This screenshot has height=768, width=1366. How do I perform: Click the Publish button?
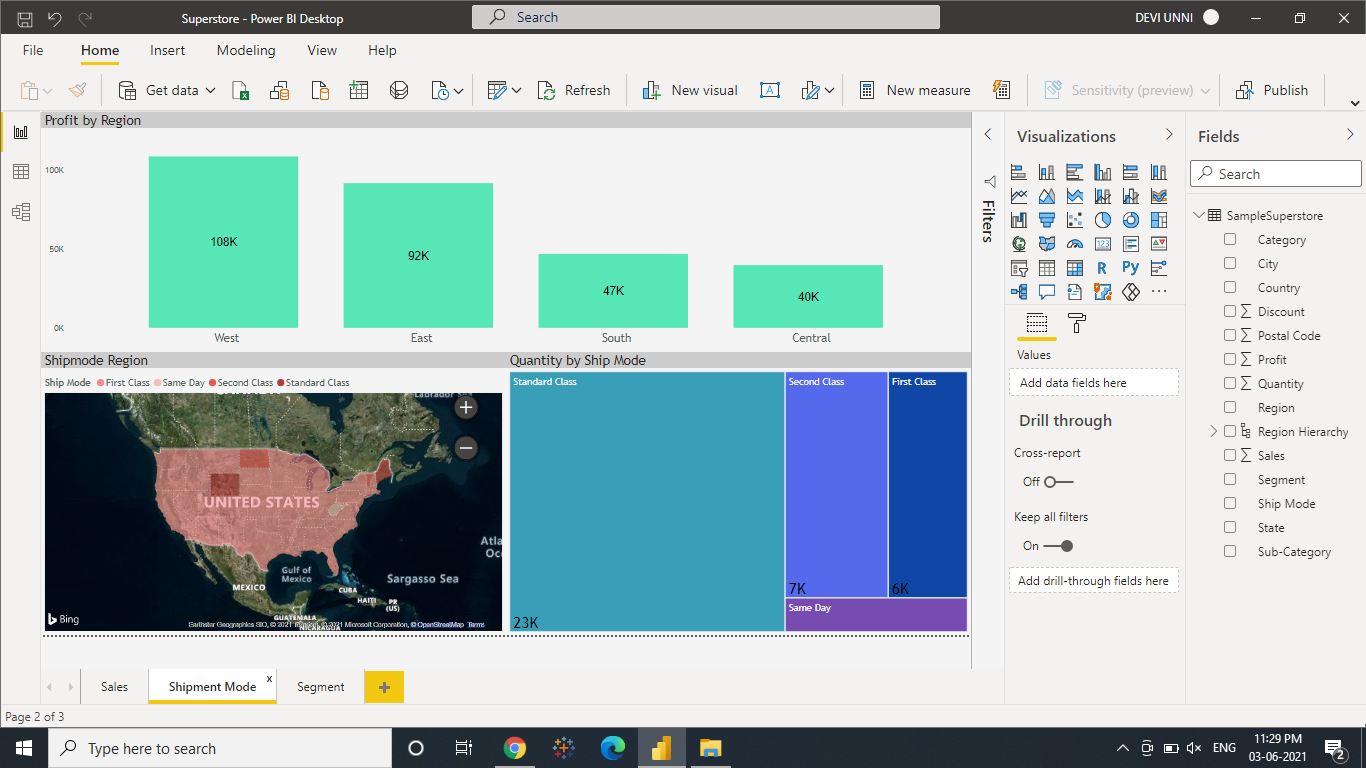pos(1272,90)
